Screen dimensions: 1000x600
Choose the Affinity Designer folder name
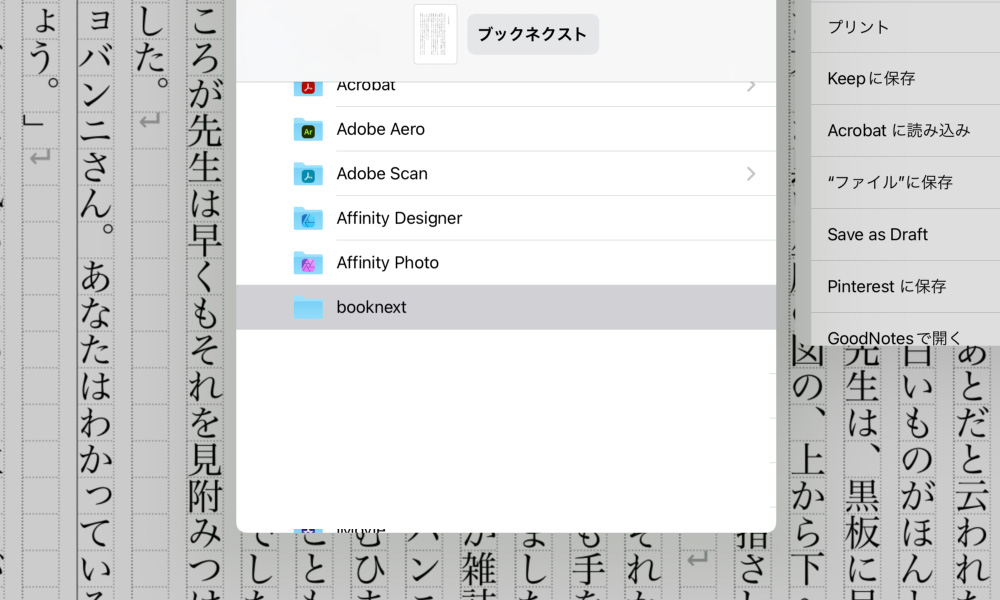(x=399, y=218)
